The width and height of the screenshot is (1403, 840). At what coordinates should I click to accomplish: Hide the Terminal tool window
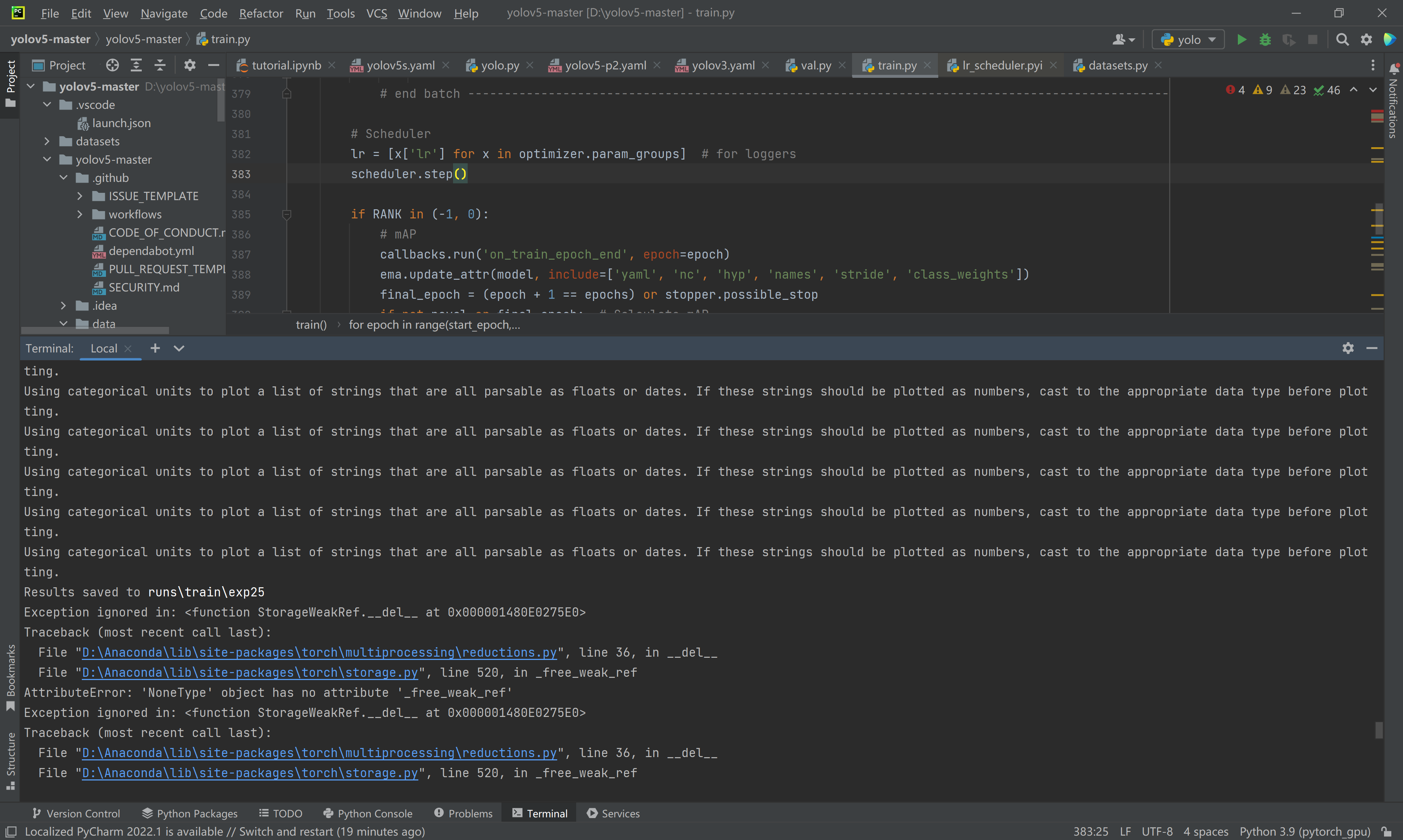1371,348
